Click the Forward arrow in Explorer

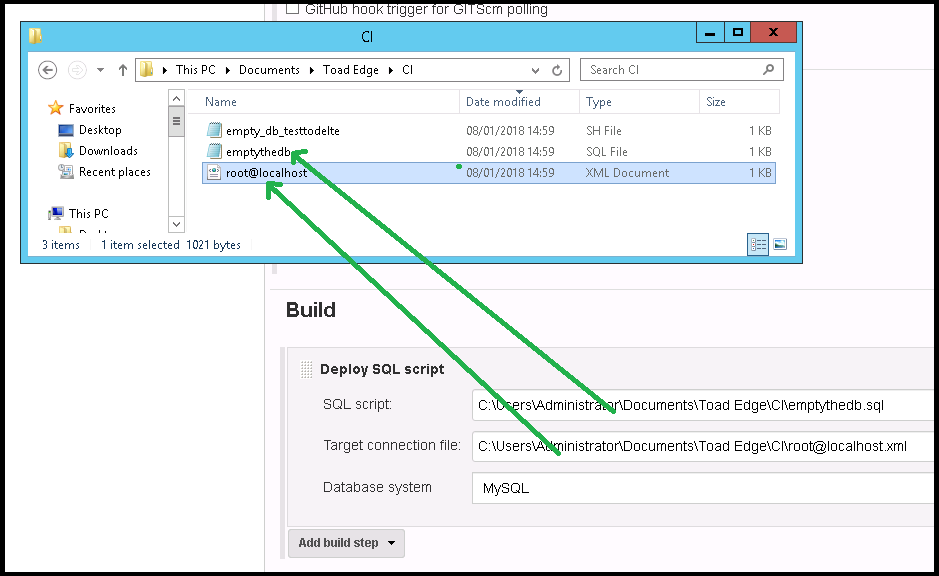[77, 70]
